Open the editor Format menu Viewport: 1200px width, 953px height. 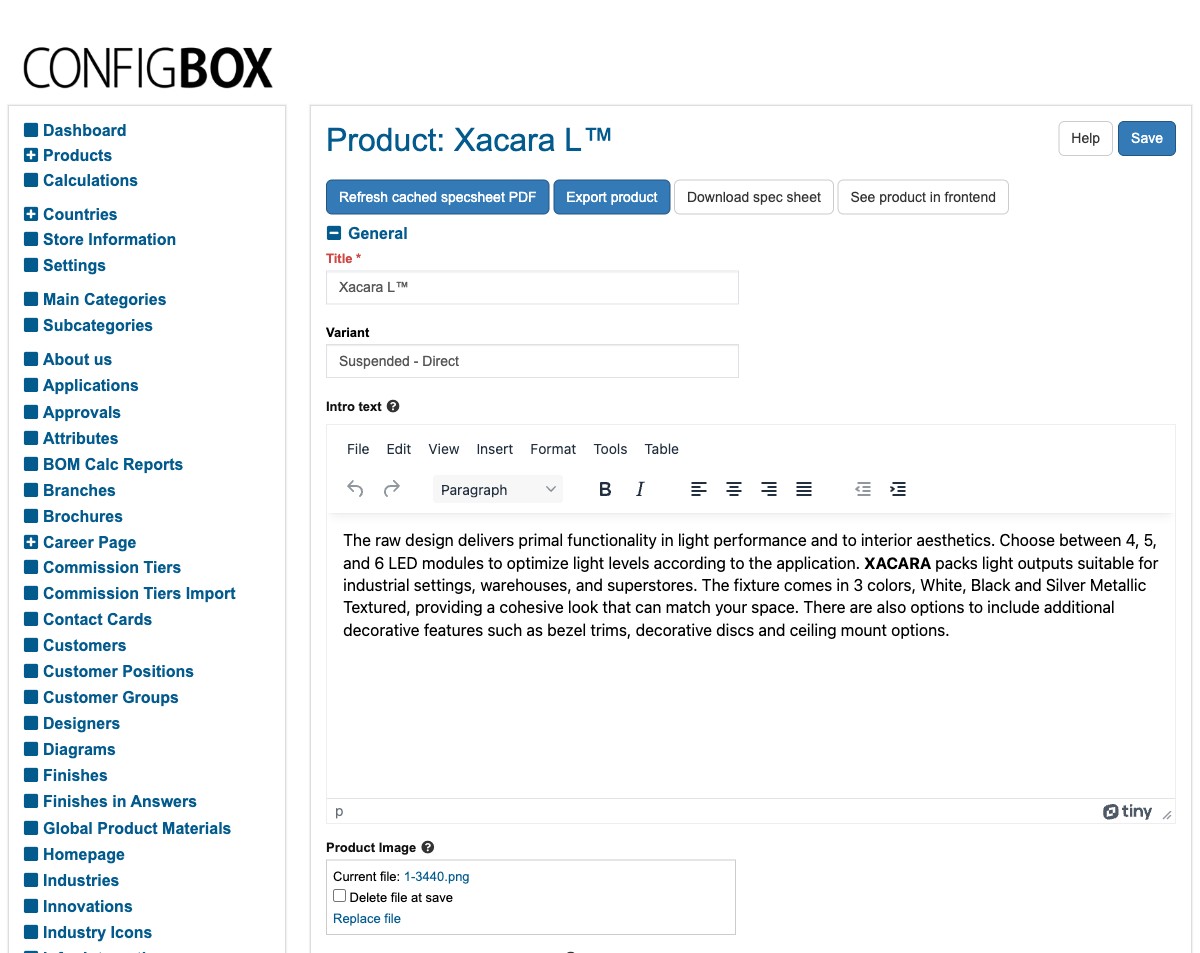[x=553, y=449]
